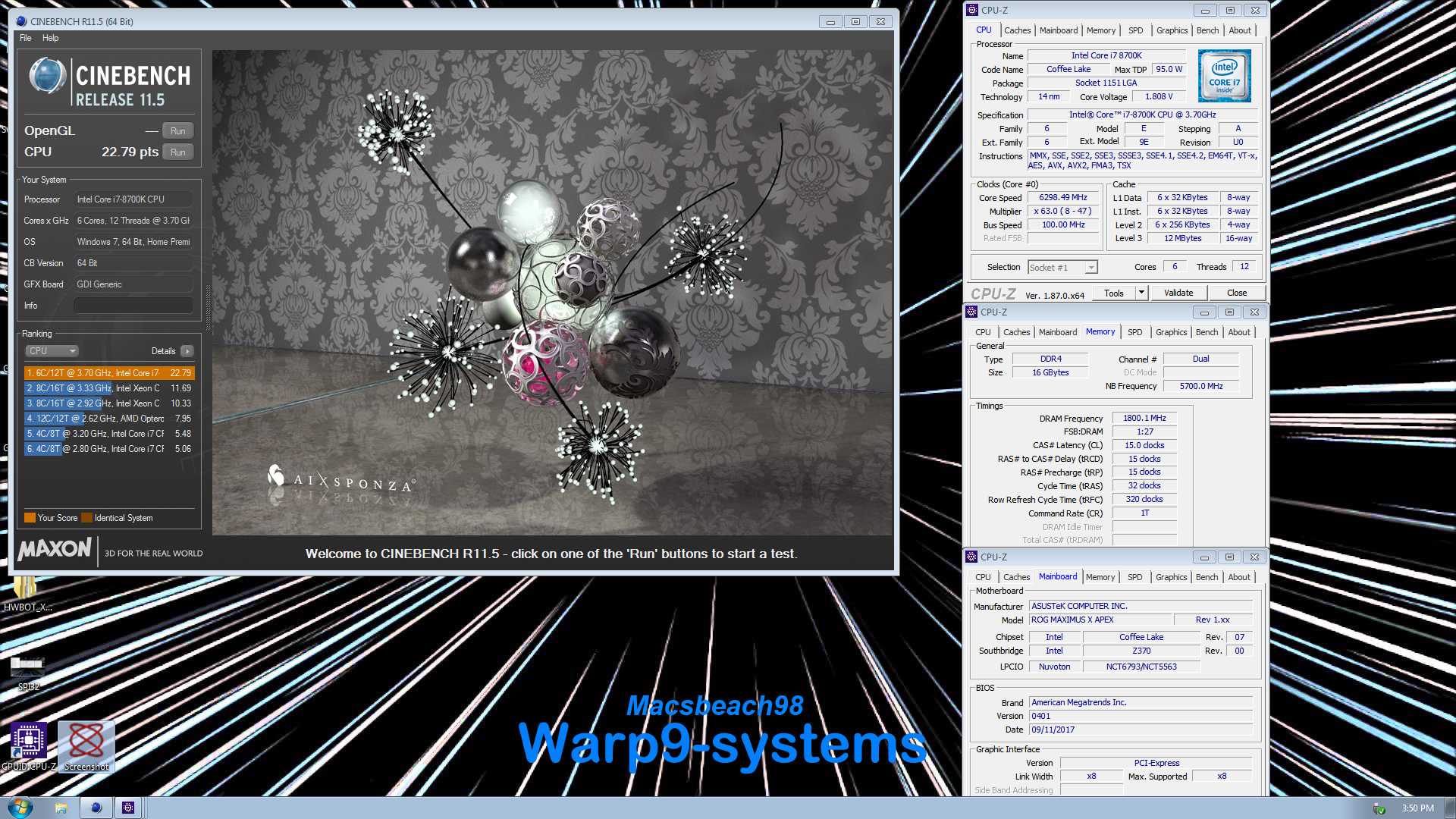
Task: Click the Core Voltage value 1.808 V
Action: tap(1159, 96)
